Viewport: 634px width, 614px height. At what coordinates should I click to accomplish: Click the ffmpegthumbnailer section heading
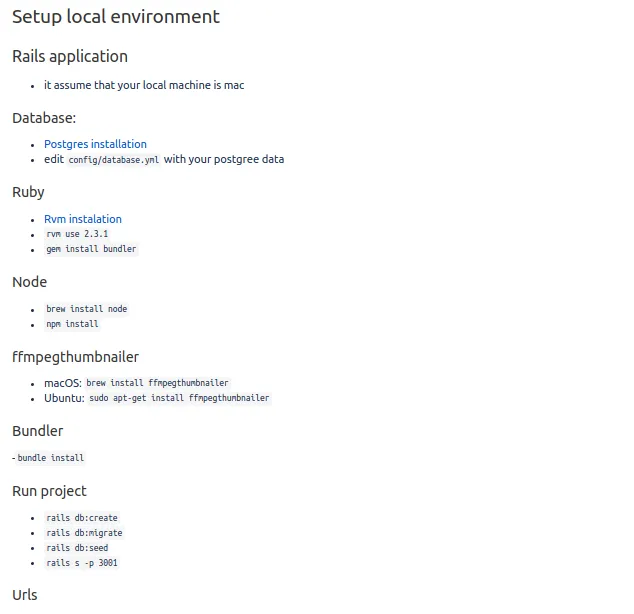[x=76, y=357]
